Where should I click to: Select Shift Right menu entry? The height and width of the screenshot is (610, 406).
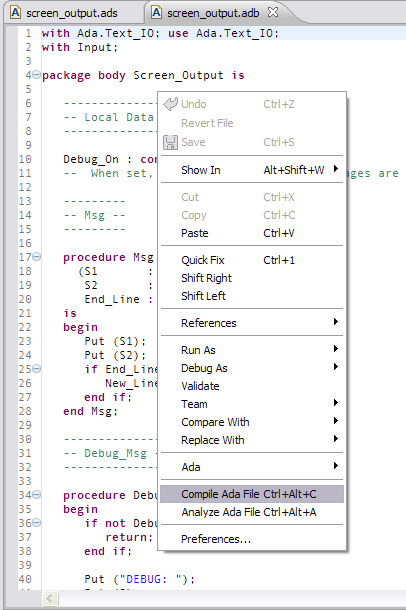coord(252,278)
